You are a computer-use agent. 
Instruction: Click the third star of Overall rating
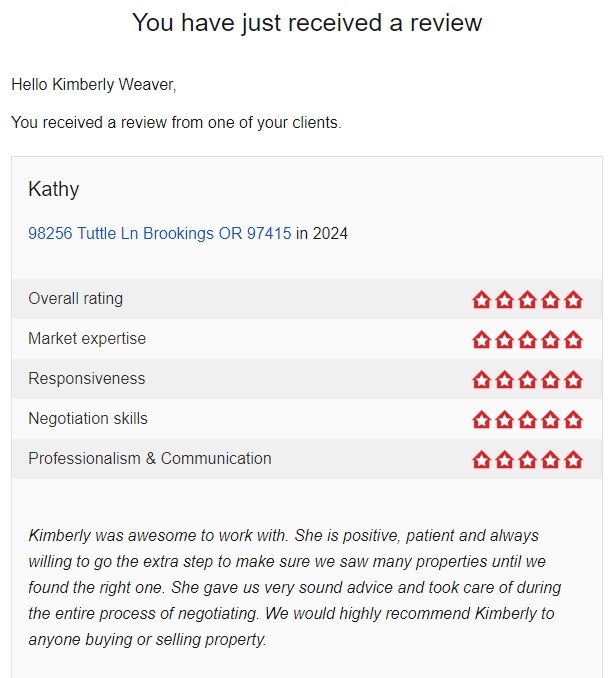[x=527, y=300]
